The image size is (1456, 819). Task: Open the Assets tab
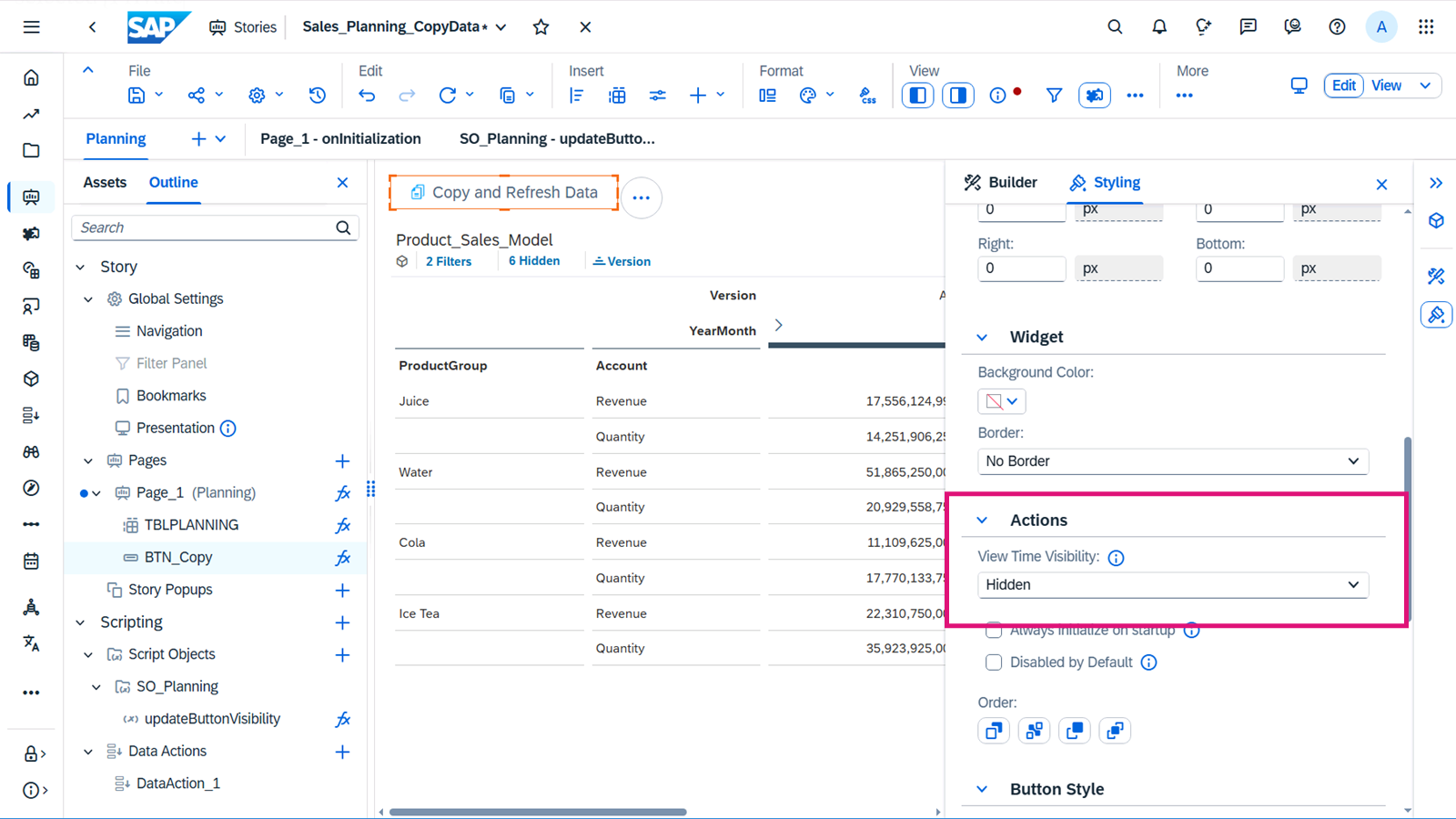(105, 183)
